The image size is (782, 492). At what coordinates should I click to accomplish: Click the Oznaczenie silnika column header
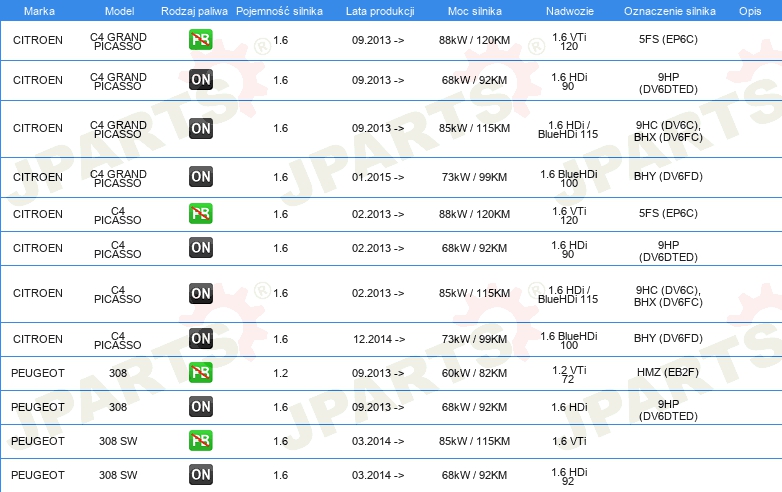670,11
